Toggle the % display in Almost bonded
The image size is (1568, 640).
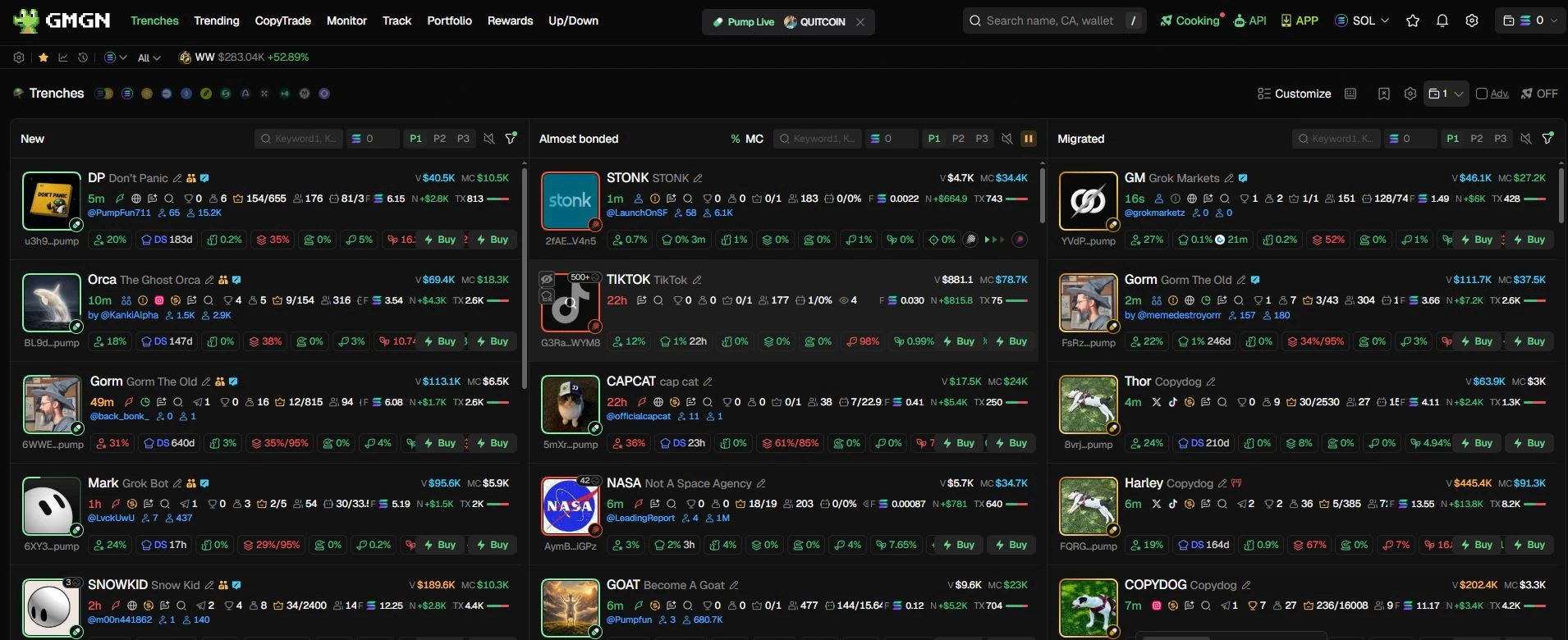(x=736, y=139)
